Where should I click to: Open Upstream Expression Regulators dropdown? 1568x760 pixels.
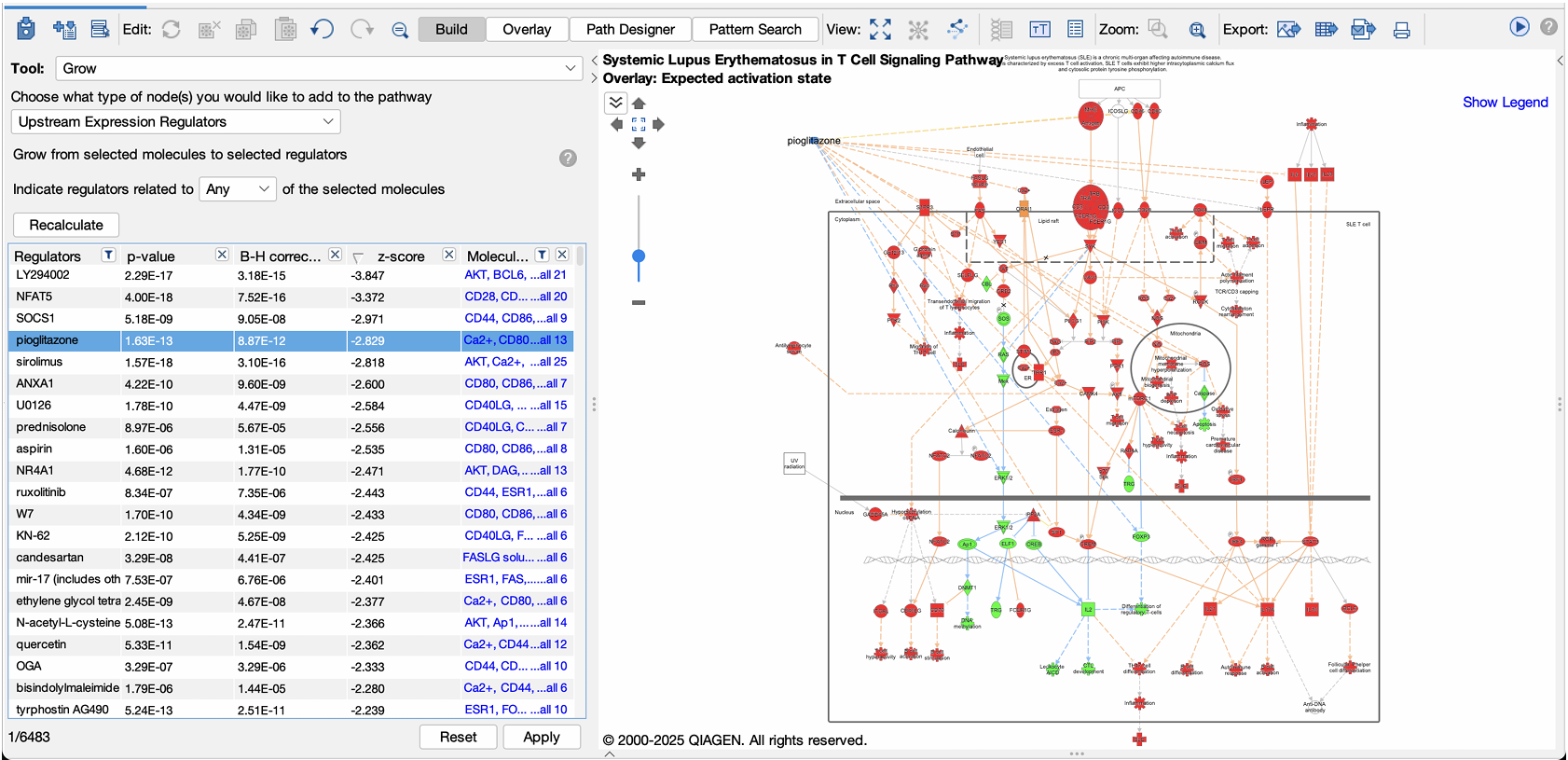(x=175, y=121)
